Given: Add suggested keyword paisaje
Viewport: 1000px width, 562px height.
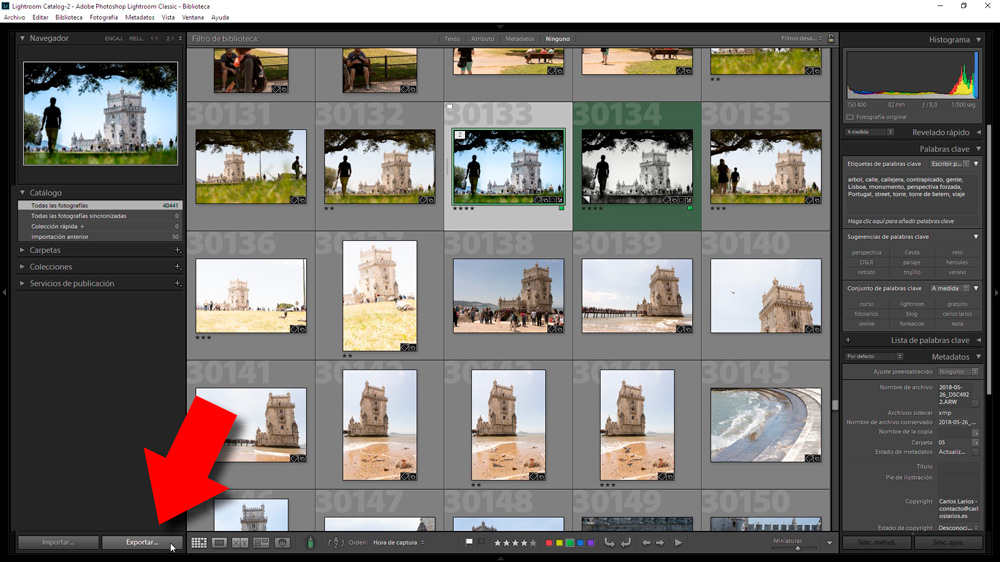Looking at the screenshot, I should click(911, 262).
